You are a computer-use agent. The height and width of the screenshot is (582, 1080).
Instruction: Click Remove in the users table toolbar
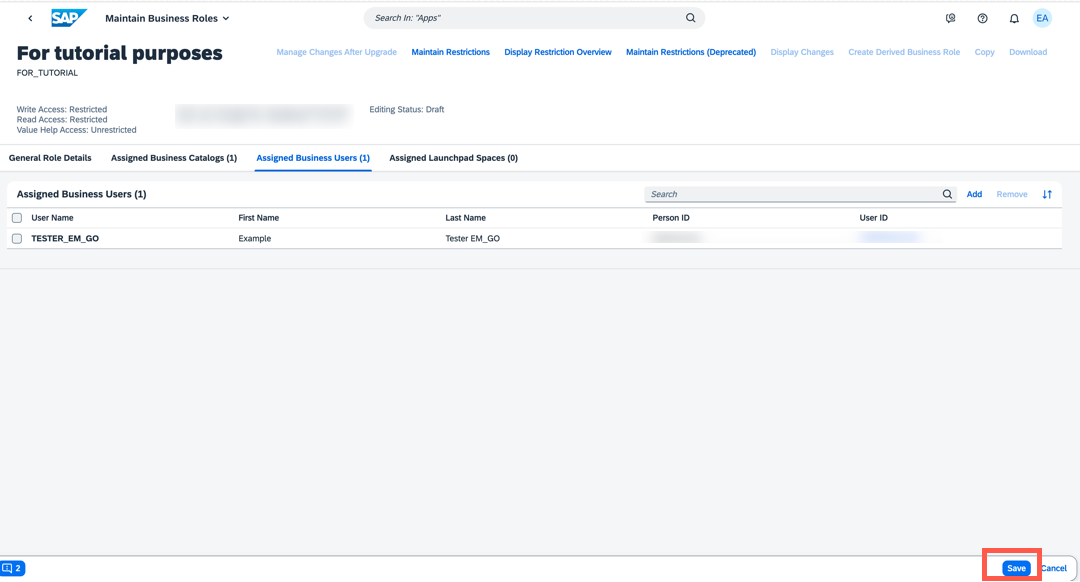coord(1012,194)
